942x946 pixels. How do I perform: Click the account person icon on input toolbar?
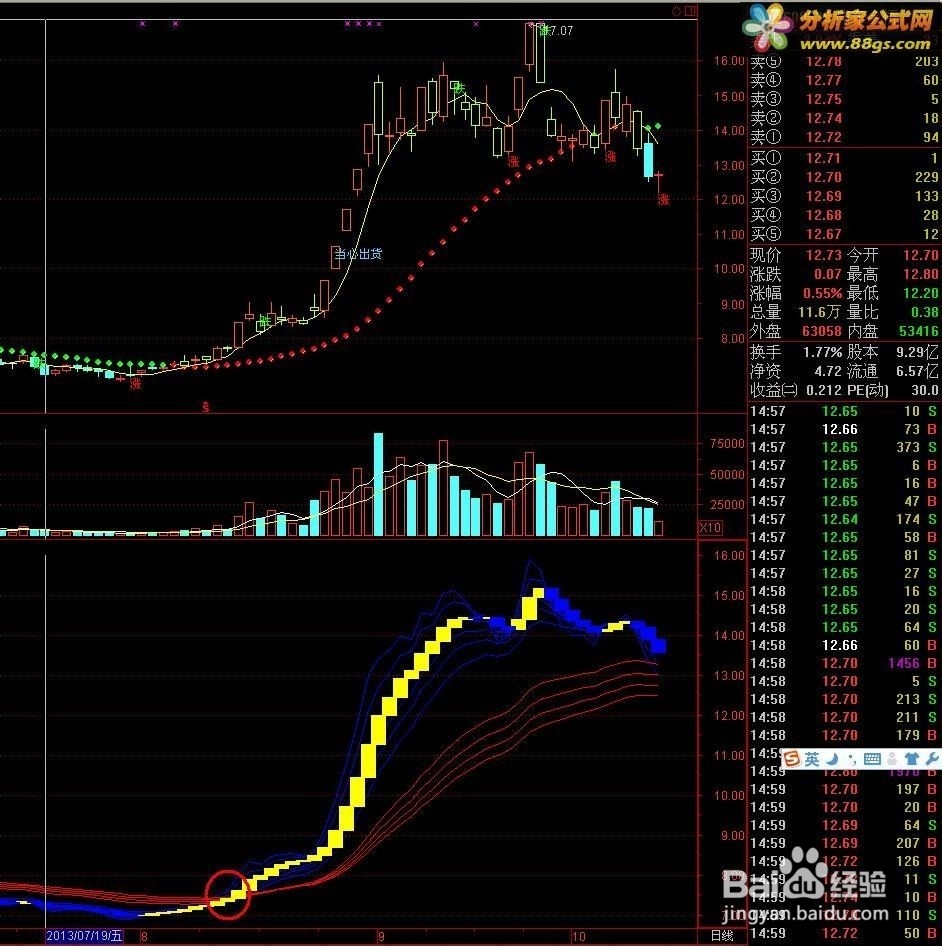(x=892, y=759)
